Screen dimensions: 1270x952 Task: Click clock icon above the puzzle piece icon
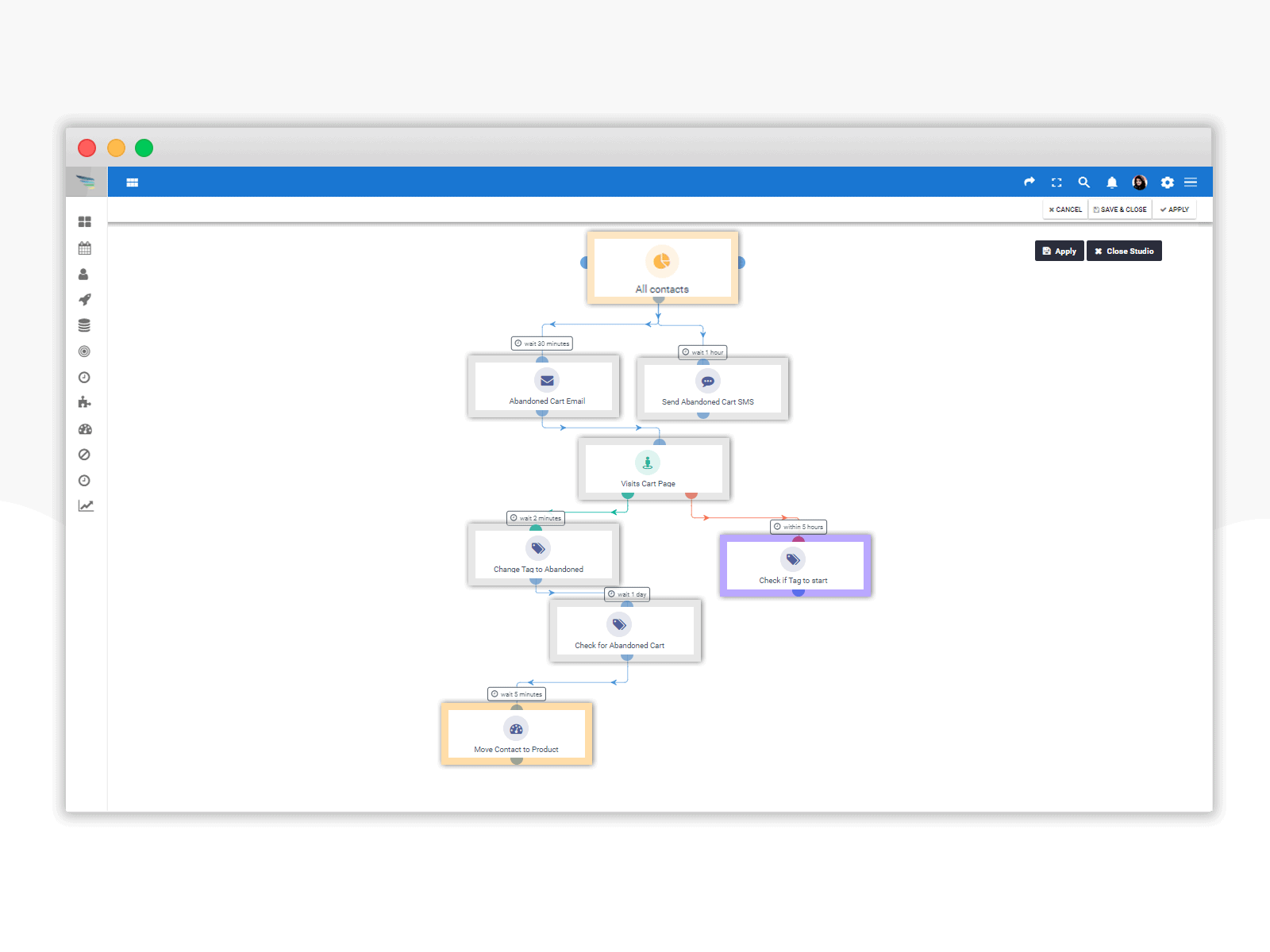point(84,378)
